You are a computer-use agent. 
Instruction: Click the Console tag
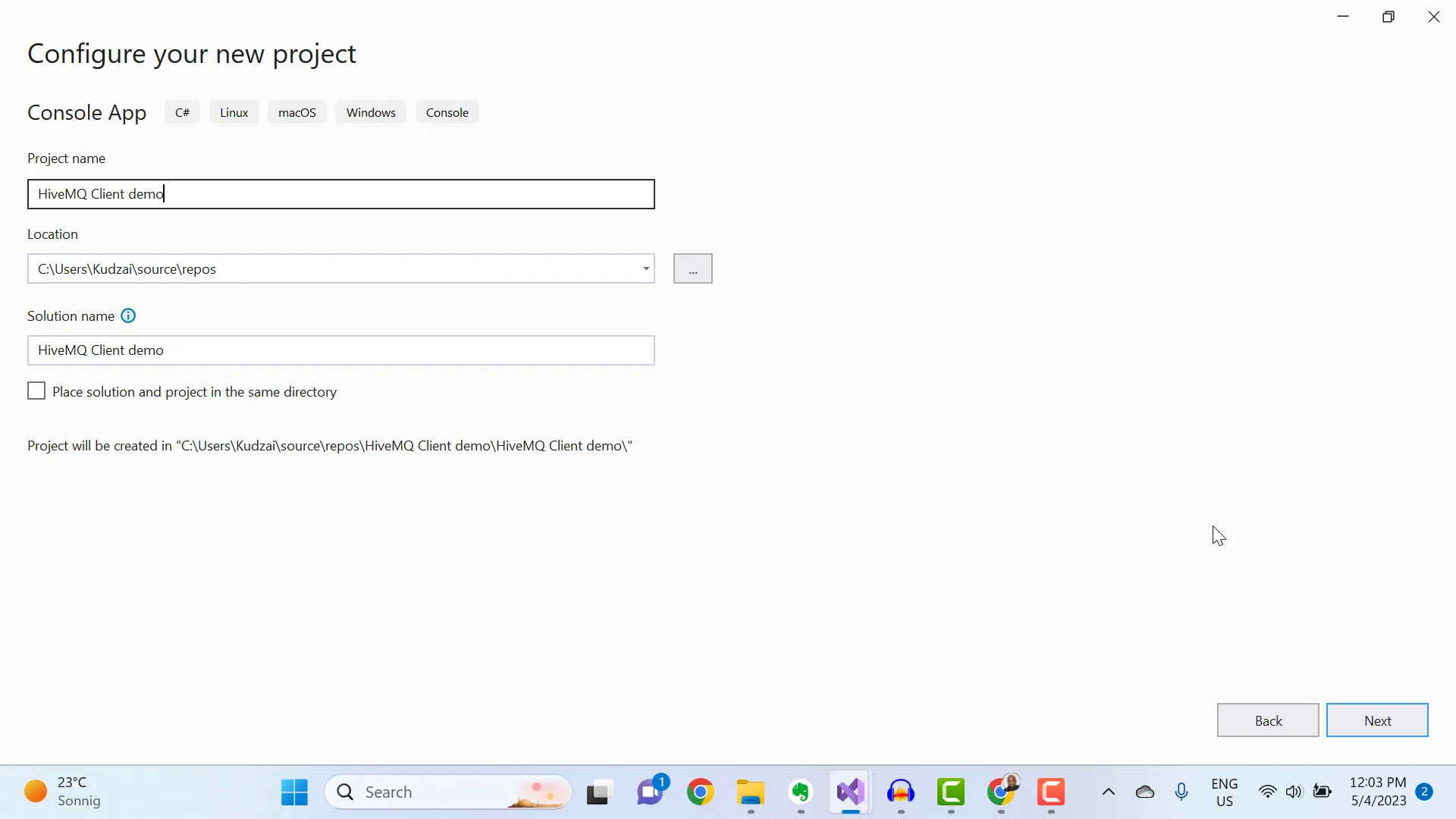[x=447, y=112]
